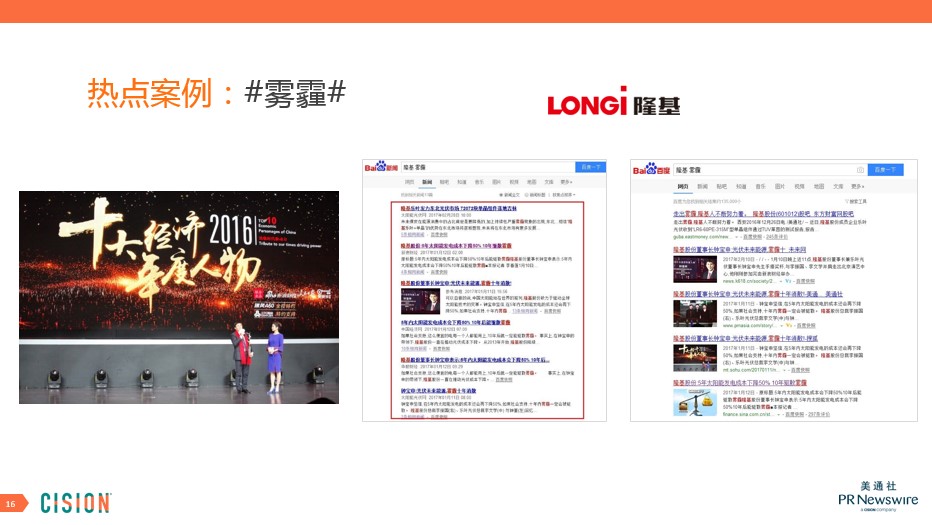
Task: Click the CISION logo at bottom left
Action: click(75, 503)
